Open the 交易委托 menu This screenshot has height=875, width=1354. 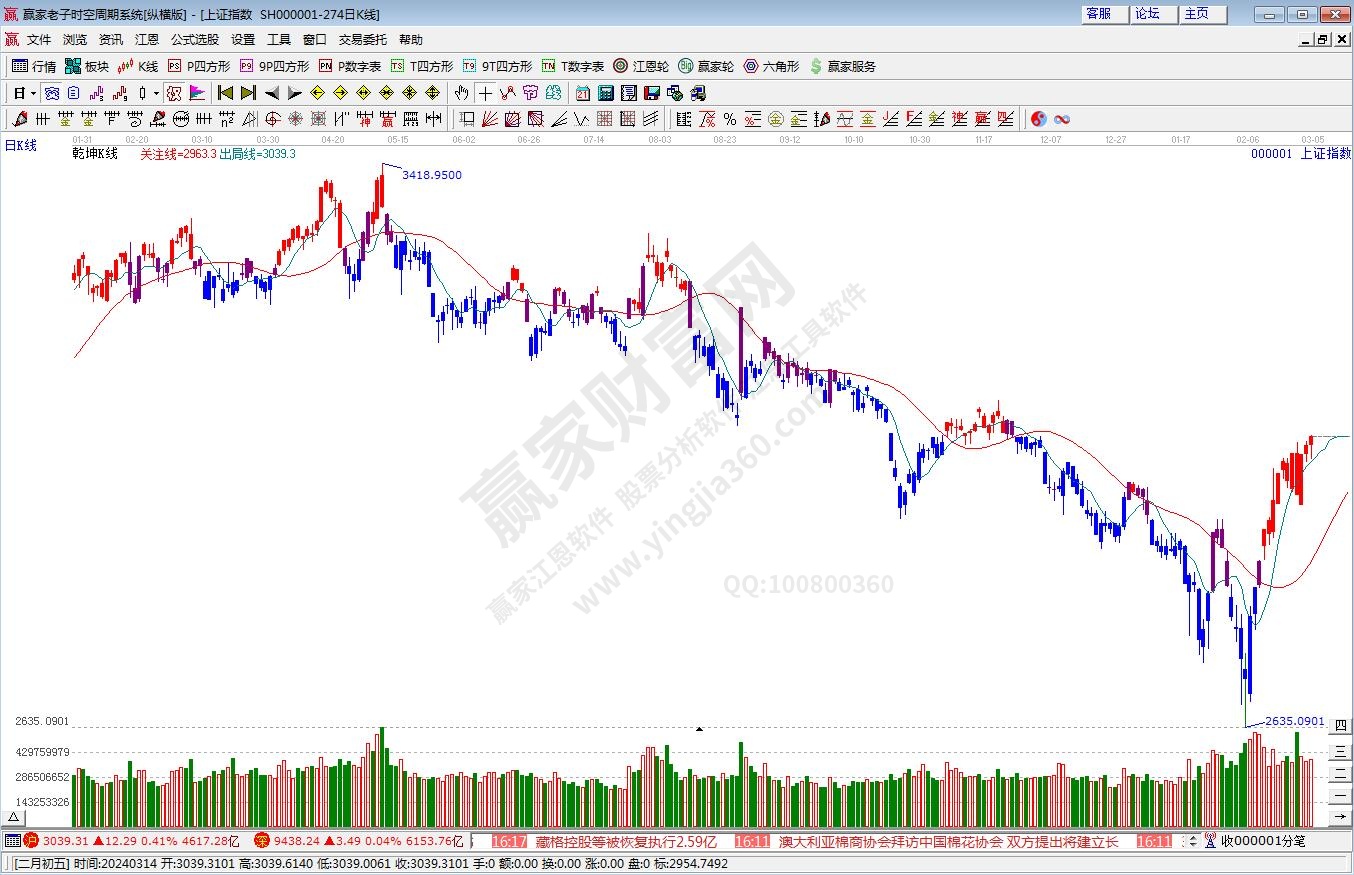click(x=362, y=40)
